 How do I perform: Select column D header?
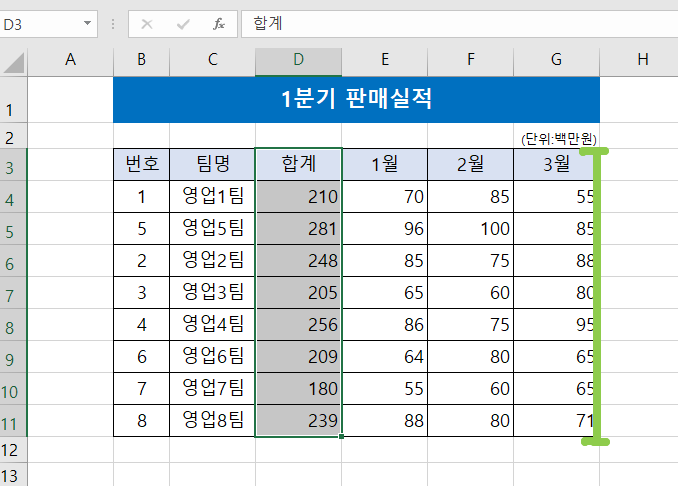click(298, 59)
